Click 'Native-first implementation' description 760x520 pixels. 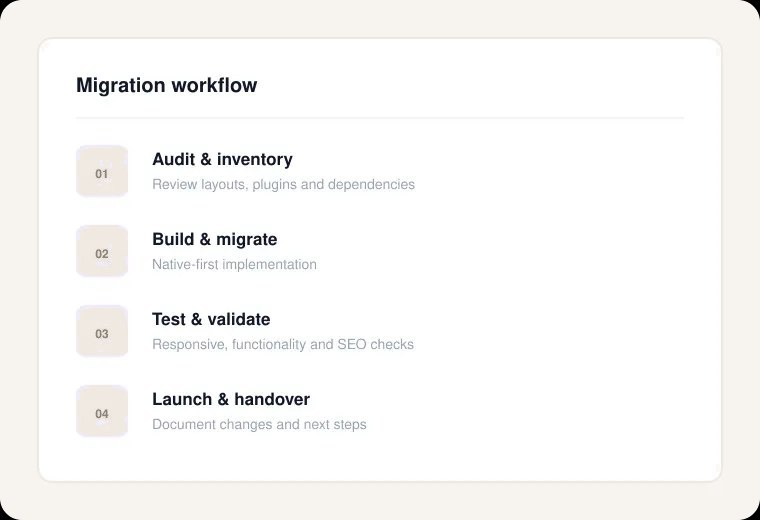tap(235, 265)
